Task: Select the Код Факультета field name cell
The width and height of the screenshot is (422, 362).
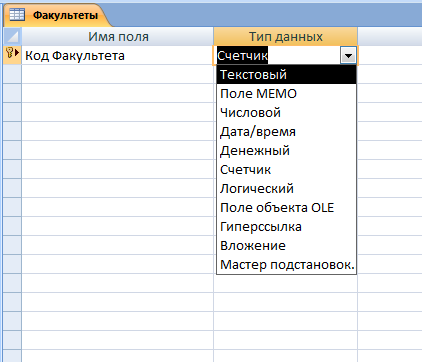Action: pos(118,55)
